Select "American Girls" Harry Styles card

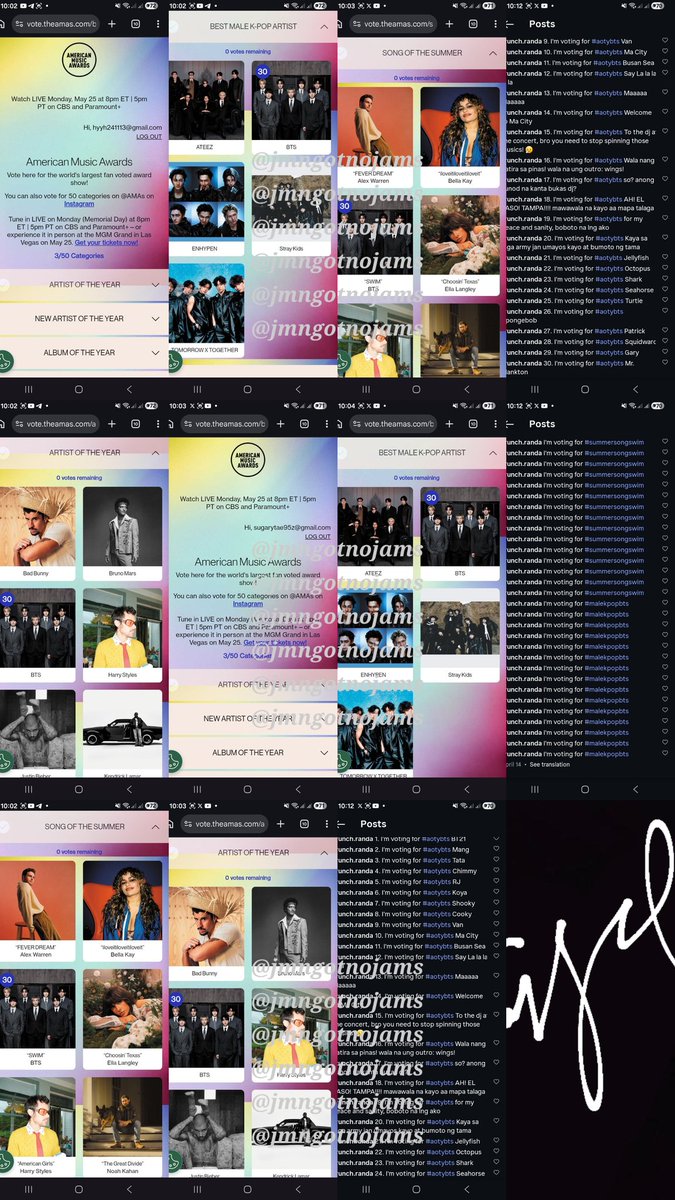(38, 1128)
